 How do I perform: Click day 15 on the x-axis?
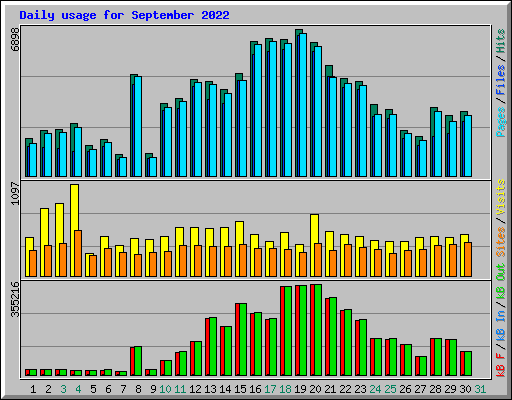click(x=240, y=389)
